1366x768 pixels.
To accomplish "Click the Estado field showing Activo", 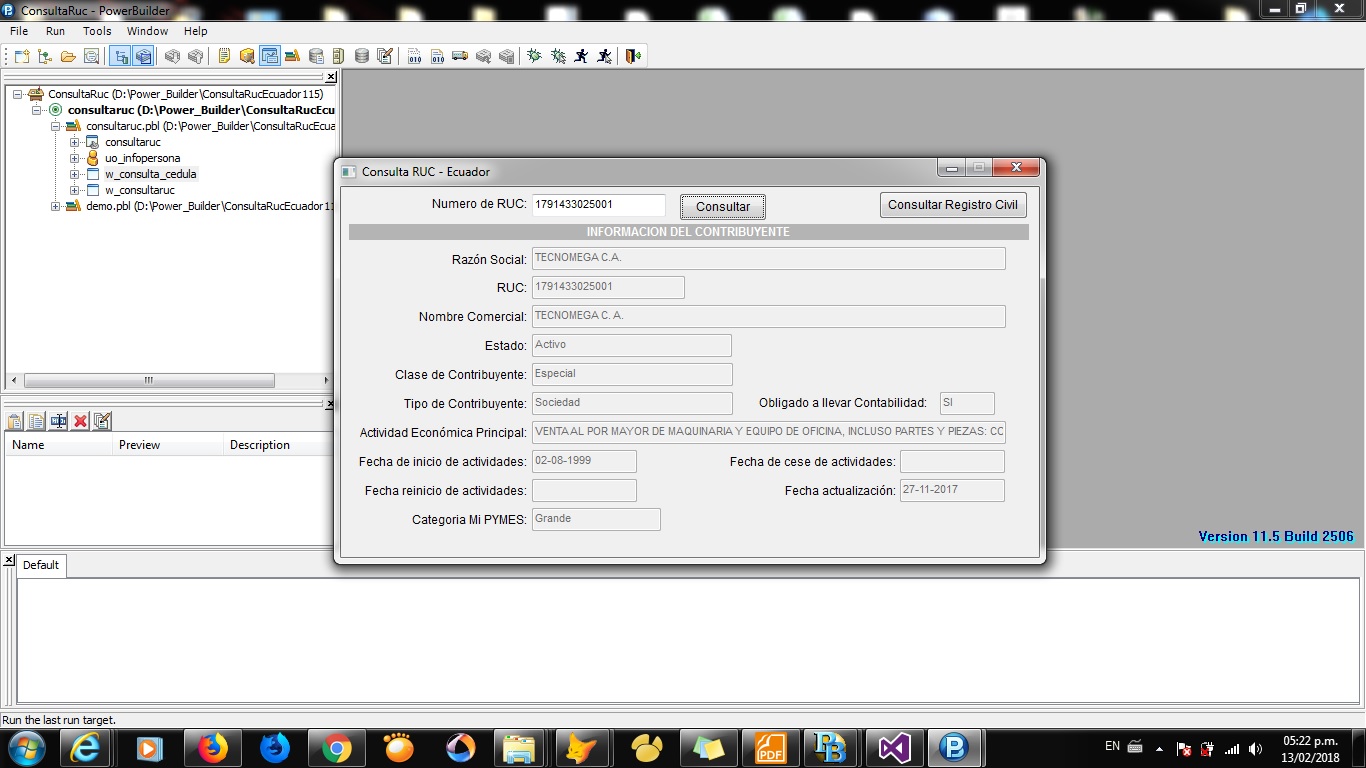I will [x=632, y=345].
